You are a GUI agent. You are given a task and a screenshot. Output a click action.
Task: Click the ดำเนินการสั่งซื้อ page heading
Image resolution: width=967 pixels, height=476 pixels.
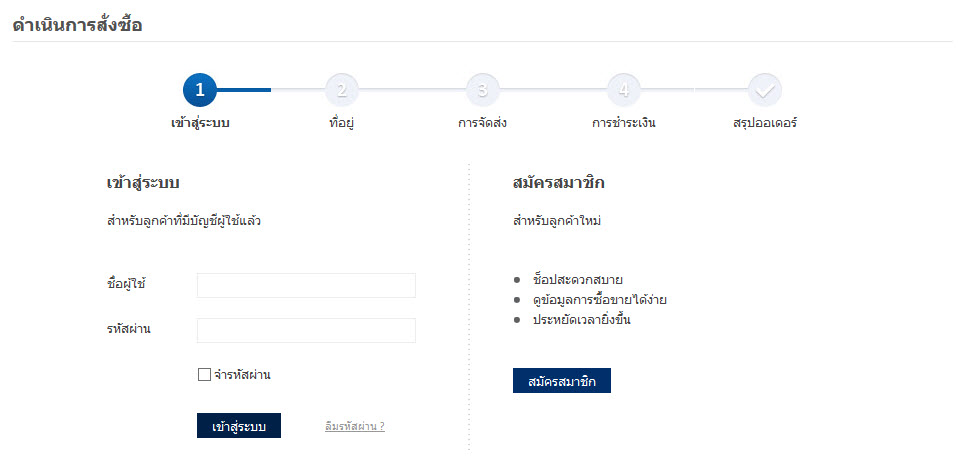[x=78, y=25]
